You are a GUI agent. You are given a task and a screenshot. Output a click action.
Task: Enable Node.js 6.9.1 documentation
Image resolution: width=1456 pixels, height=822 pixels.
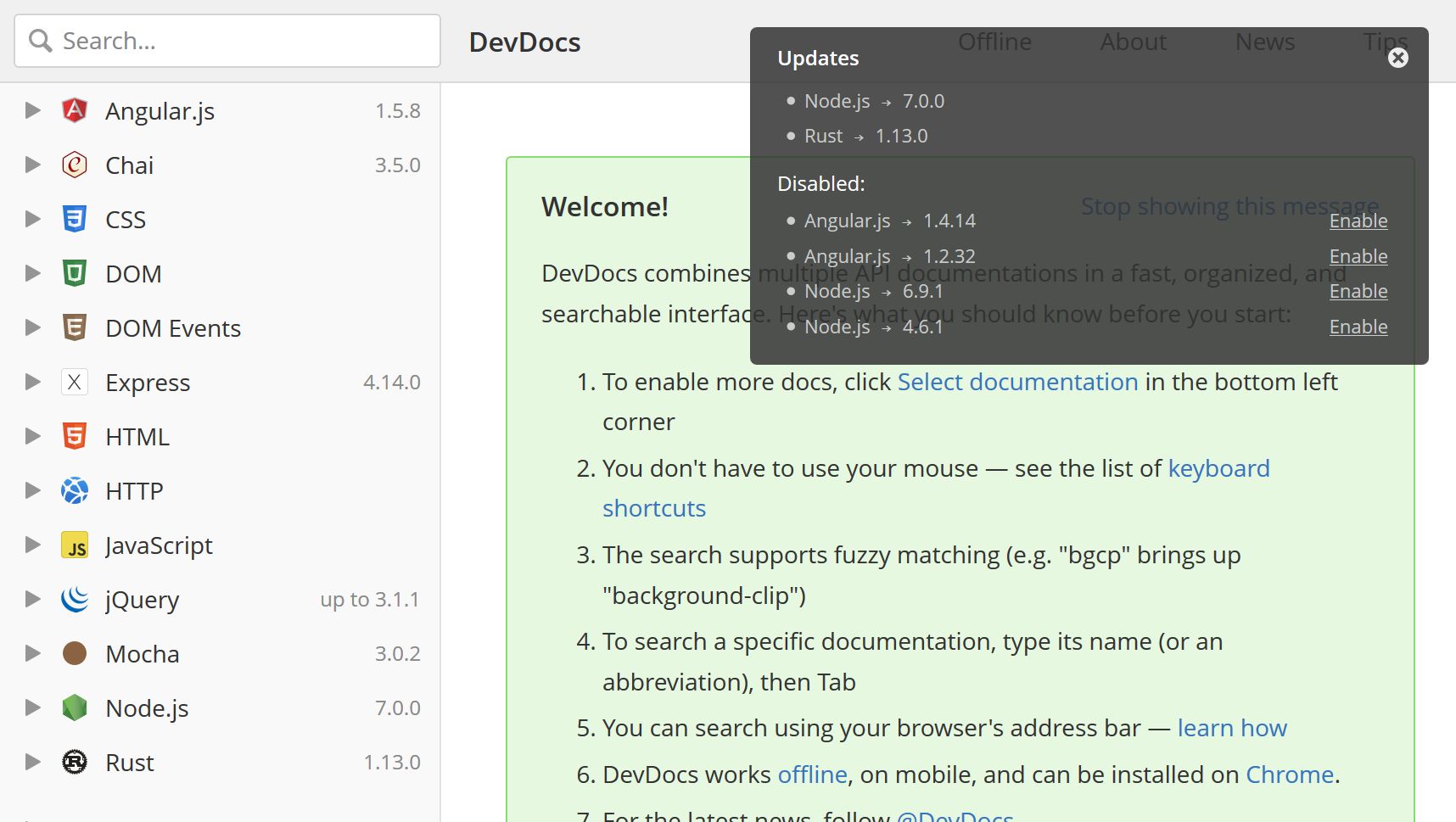point(1358,291)
